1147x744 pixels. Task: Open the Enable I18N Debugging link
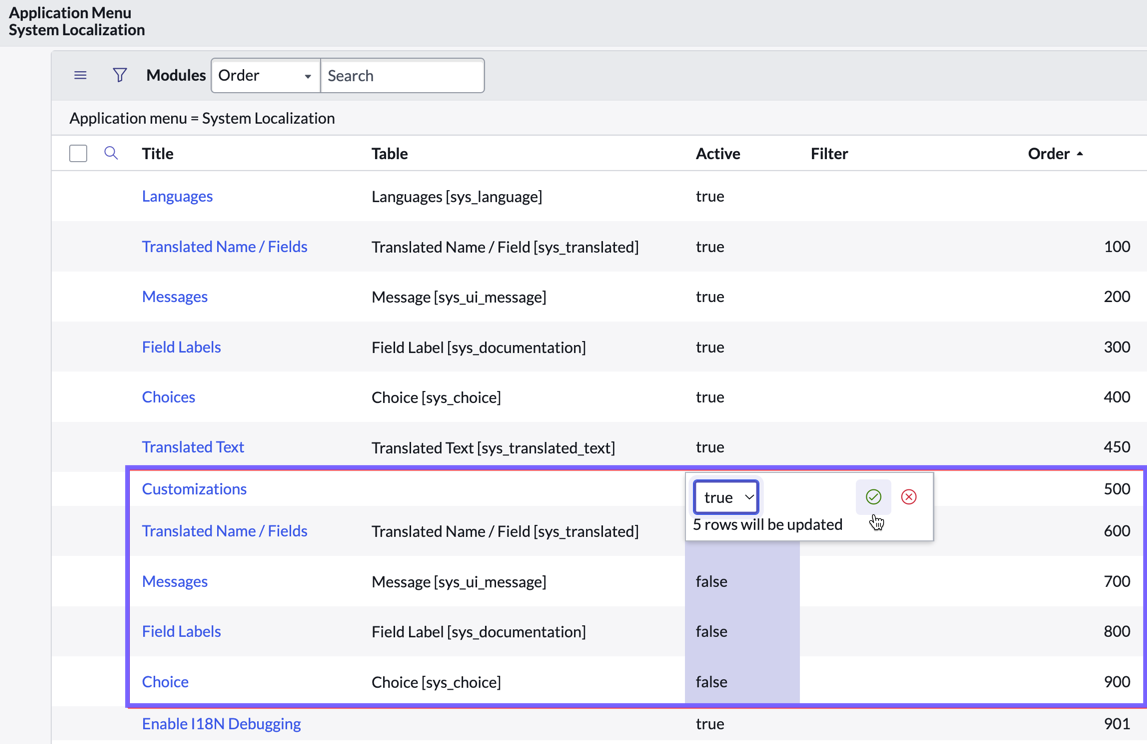pyautogui.click(x=221, y=724)
